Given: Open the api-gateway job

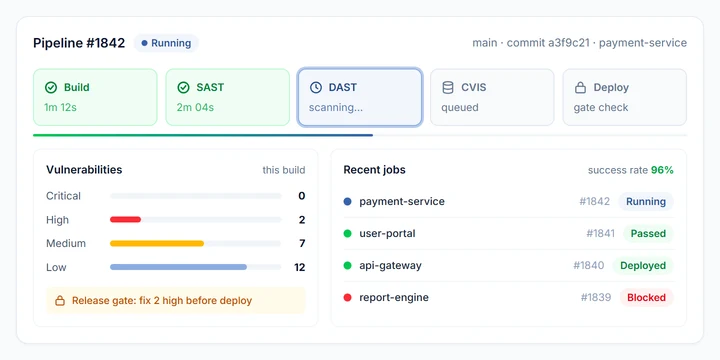Looking at the screenshot, I should [x=509, y=265].
